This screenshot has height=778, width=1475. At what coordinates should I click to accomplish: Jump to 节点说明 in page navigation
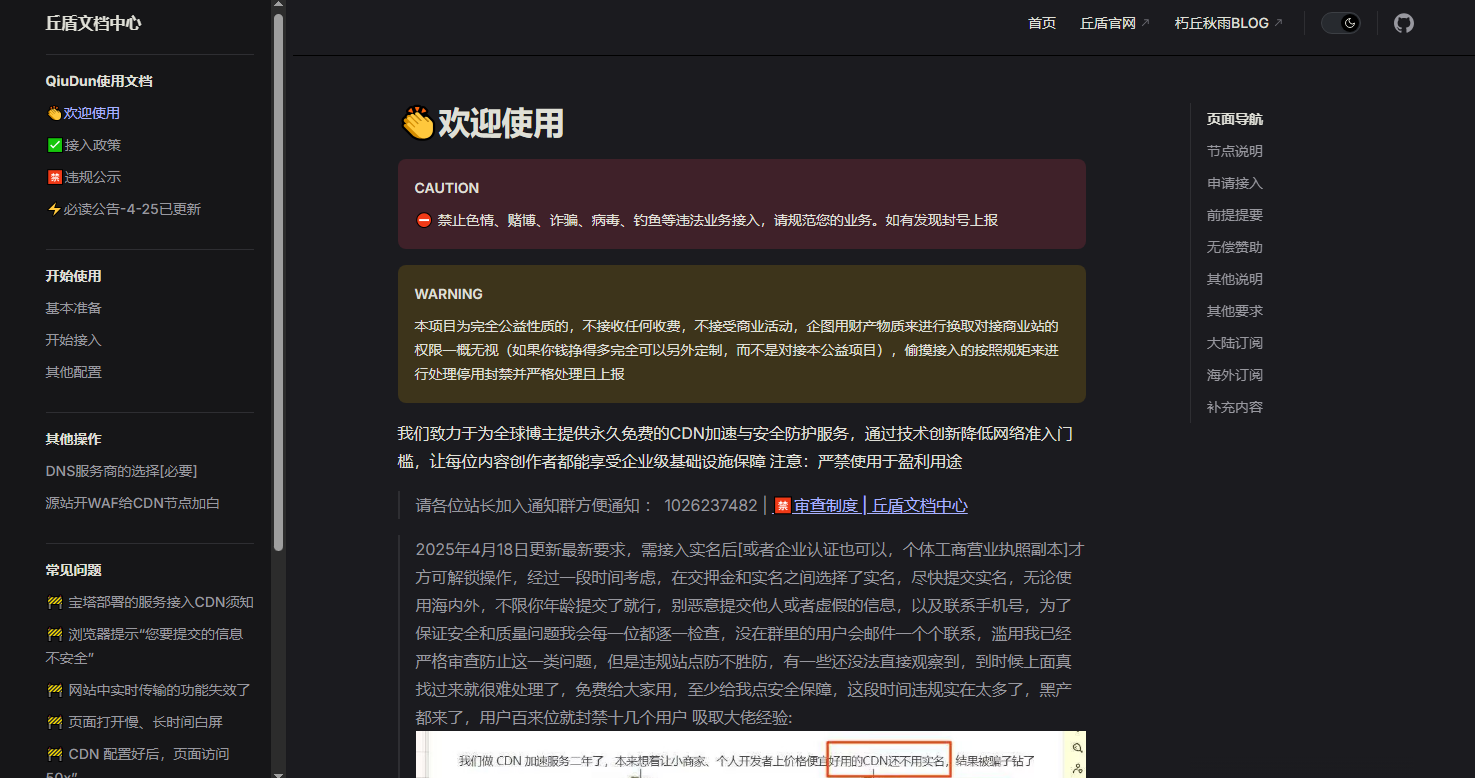pyautogui.click(x=1234, y=151)
